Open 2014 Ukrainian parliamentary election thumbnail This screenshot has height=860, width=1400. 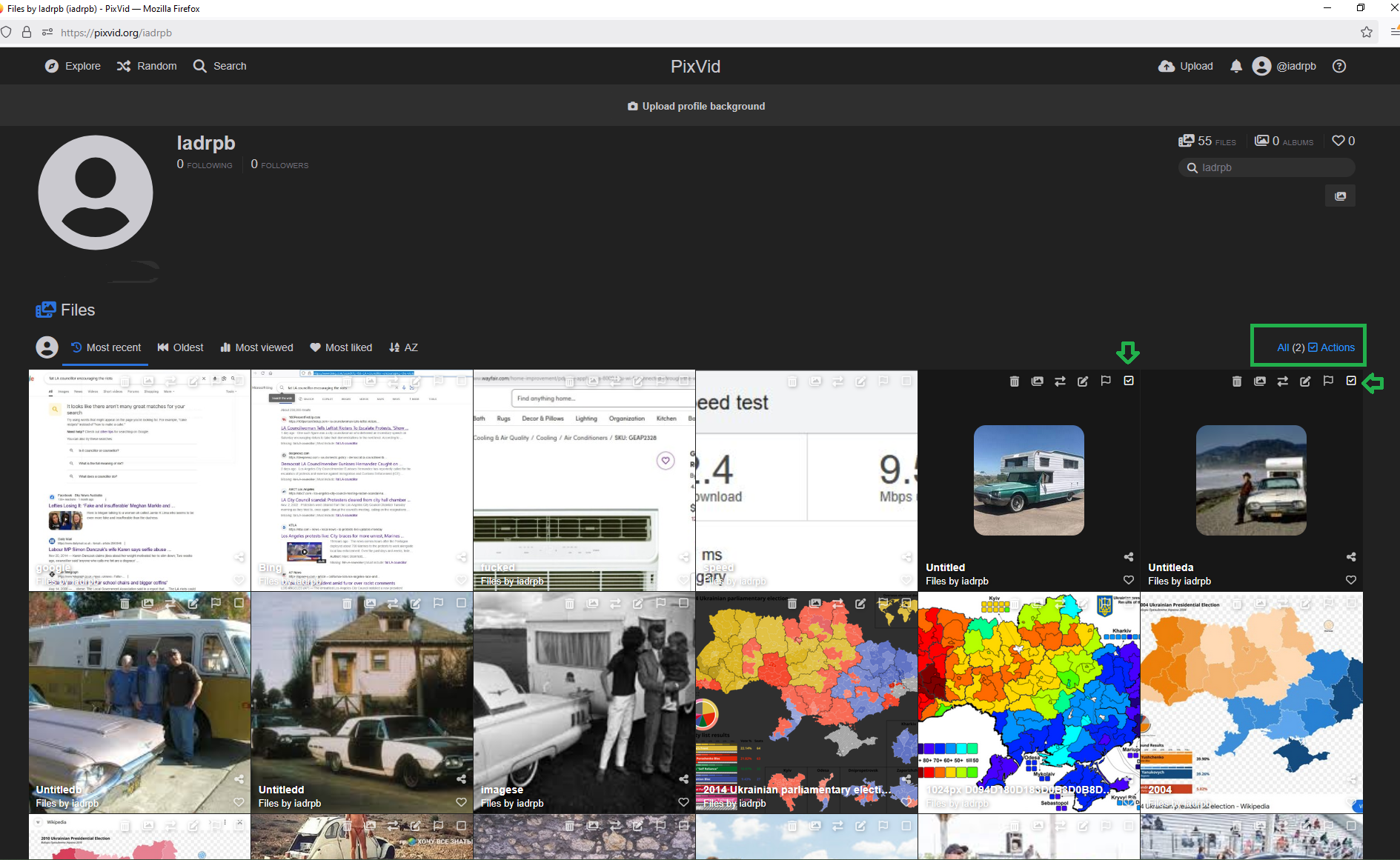point(806,702)
